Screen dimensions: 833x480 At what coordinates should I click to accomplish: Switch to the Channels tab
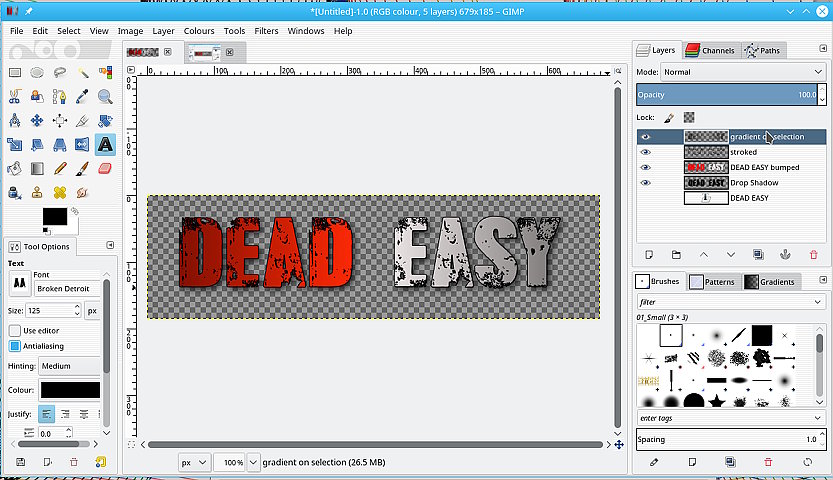click(710, 50)
